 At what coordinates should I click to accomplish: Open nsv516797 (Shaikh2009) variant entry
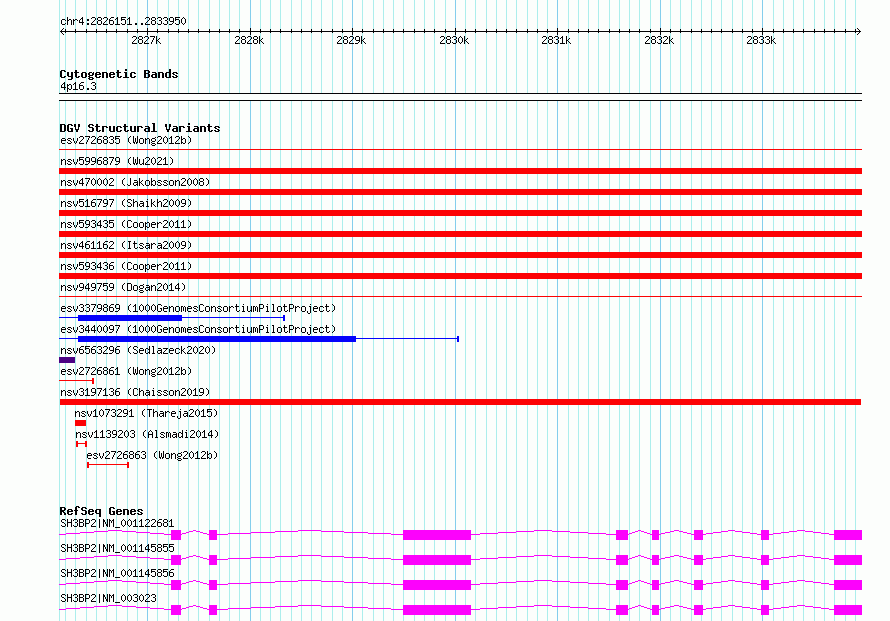point(126,203)
